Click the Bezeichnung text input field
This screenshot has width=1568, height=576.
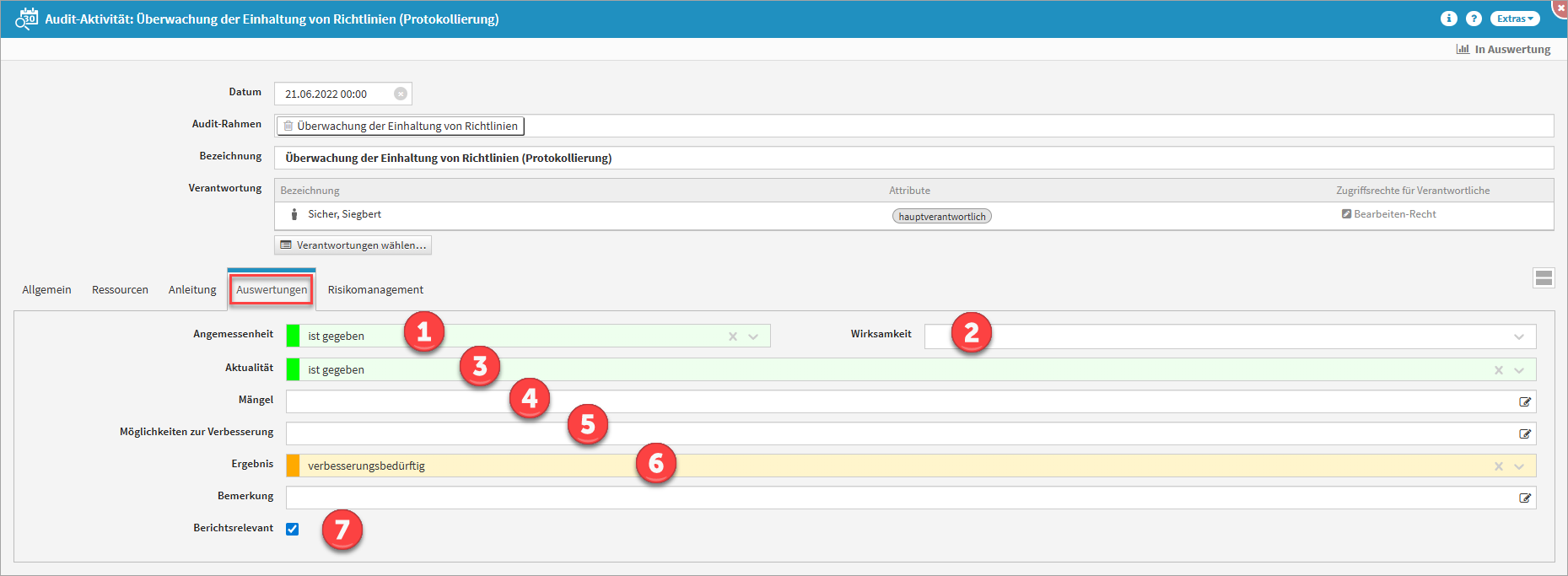tap(913, 158)
